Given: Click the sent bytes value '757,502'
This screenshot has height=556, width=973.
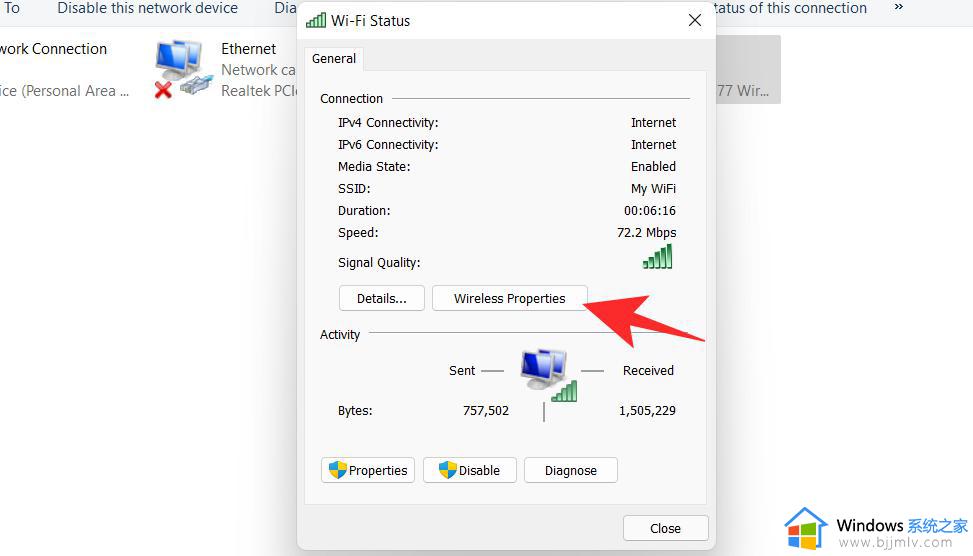Looking at the screenshot, I should coord(486,410).
